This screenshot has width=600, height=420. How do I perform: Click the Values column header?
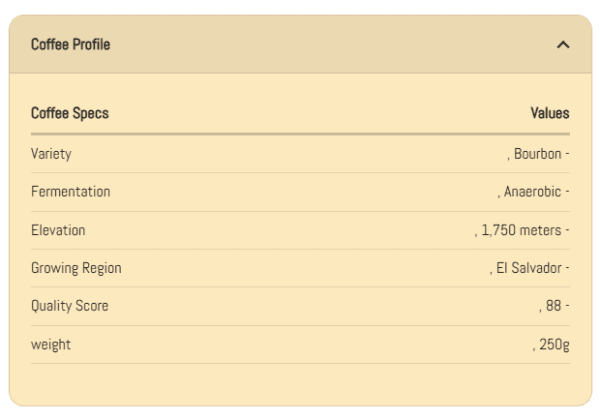[549, 113]
